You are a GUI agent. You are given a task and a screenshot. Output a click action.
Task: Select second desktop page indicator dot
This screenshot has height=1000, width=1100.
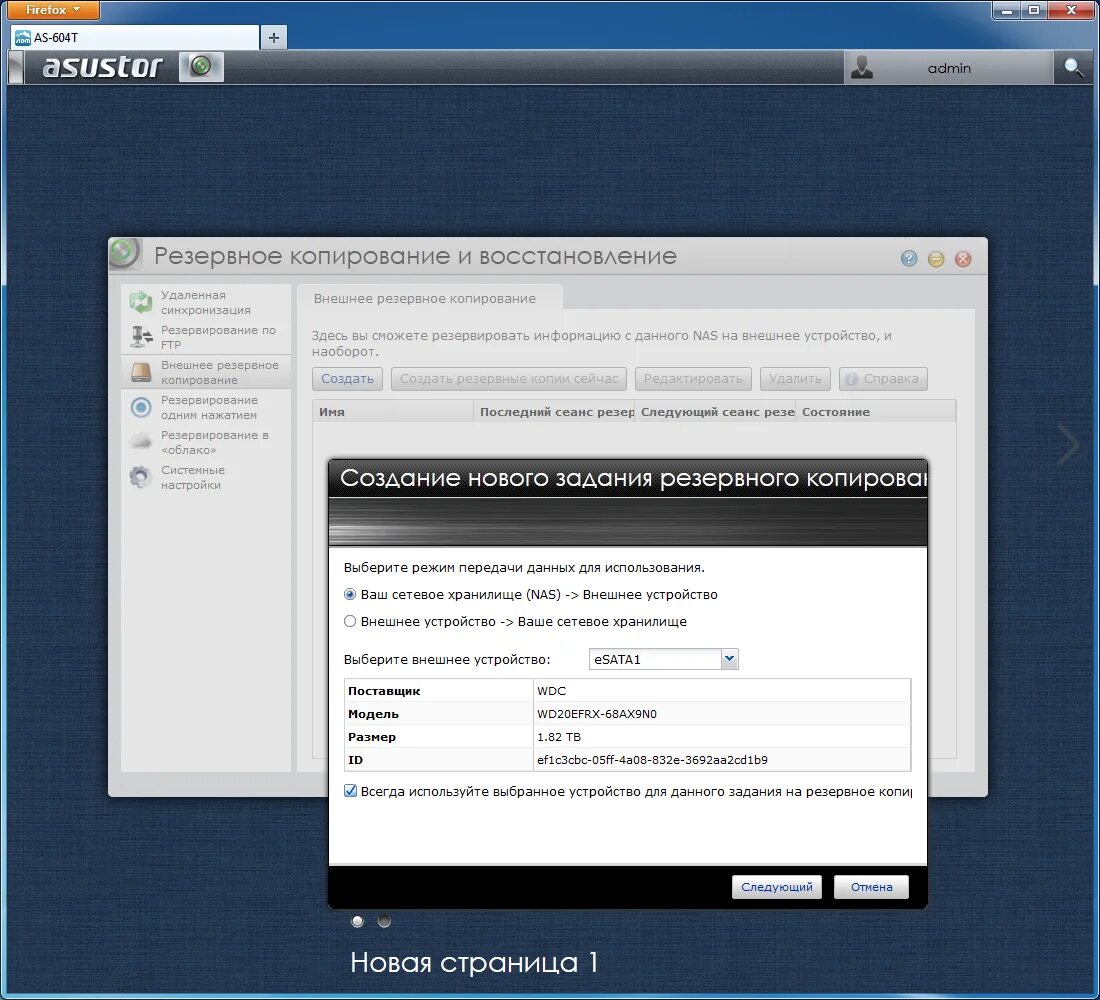click(384, 921)
